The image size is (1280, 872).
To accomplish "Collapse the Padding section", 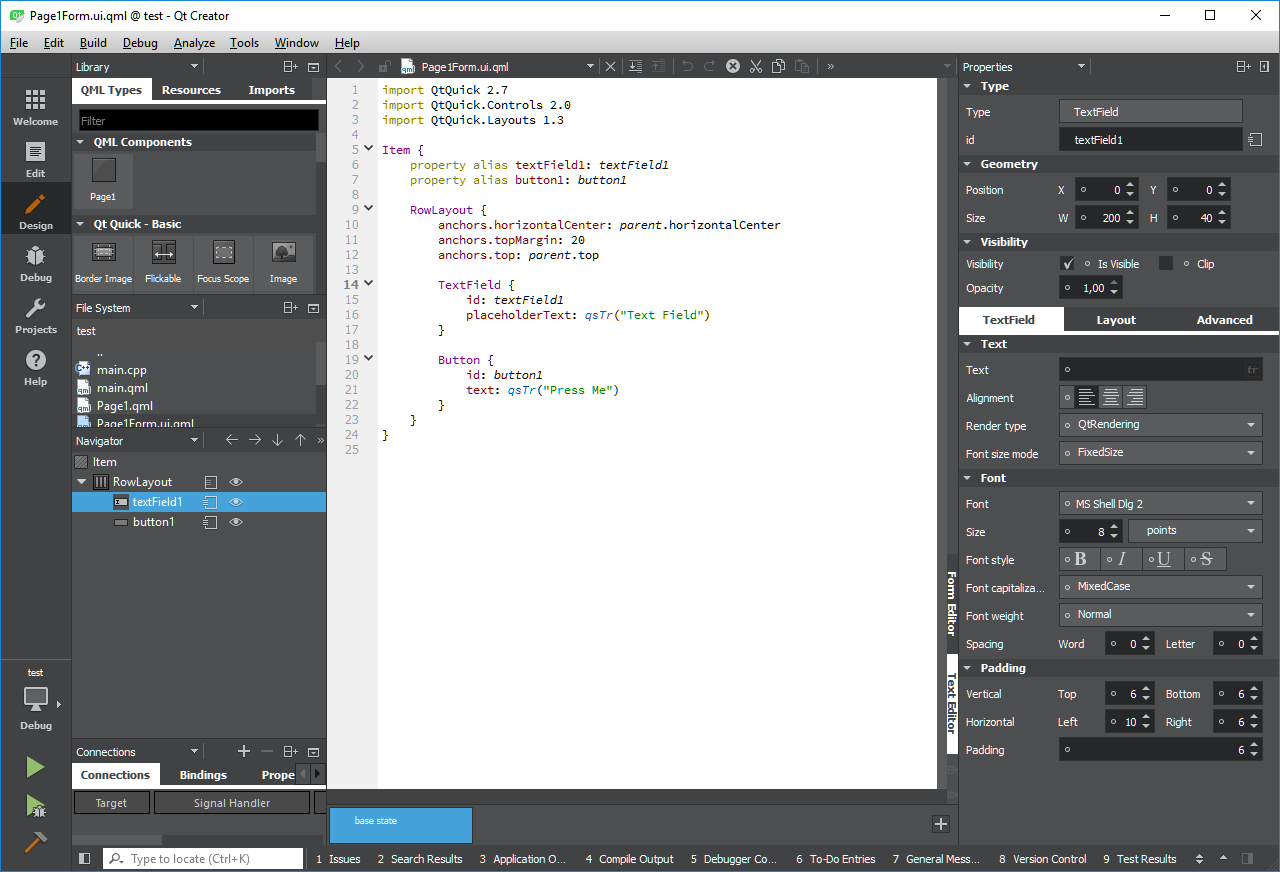I will (x=968, y=668).
